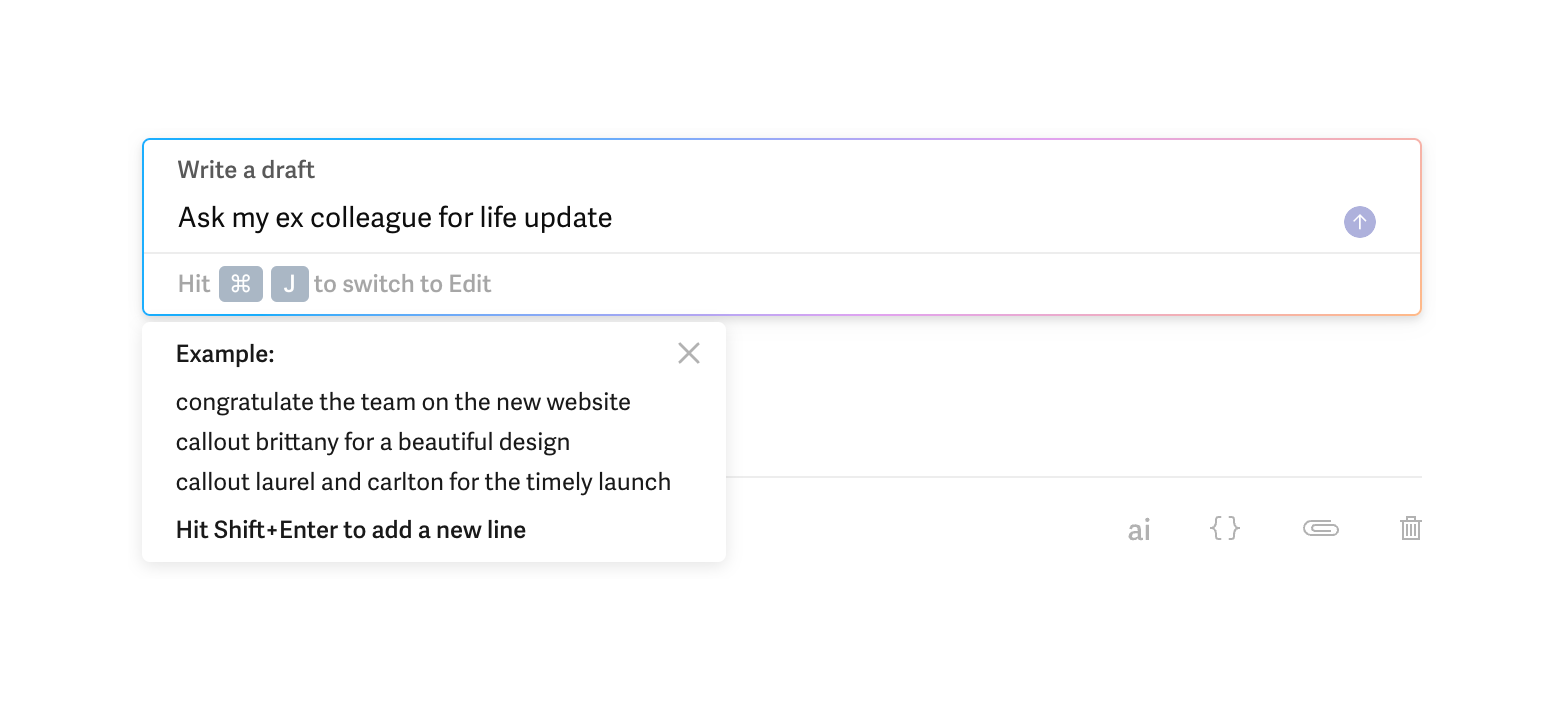Close the Example tooltip popup
Screen dimensions: 1564x707
(x=688, y=353)
